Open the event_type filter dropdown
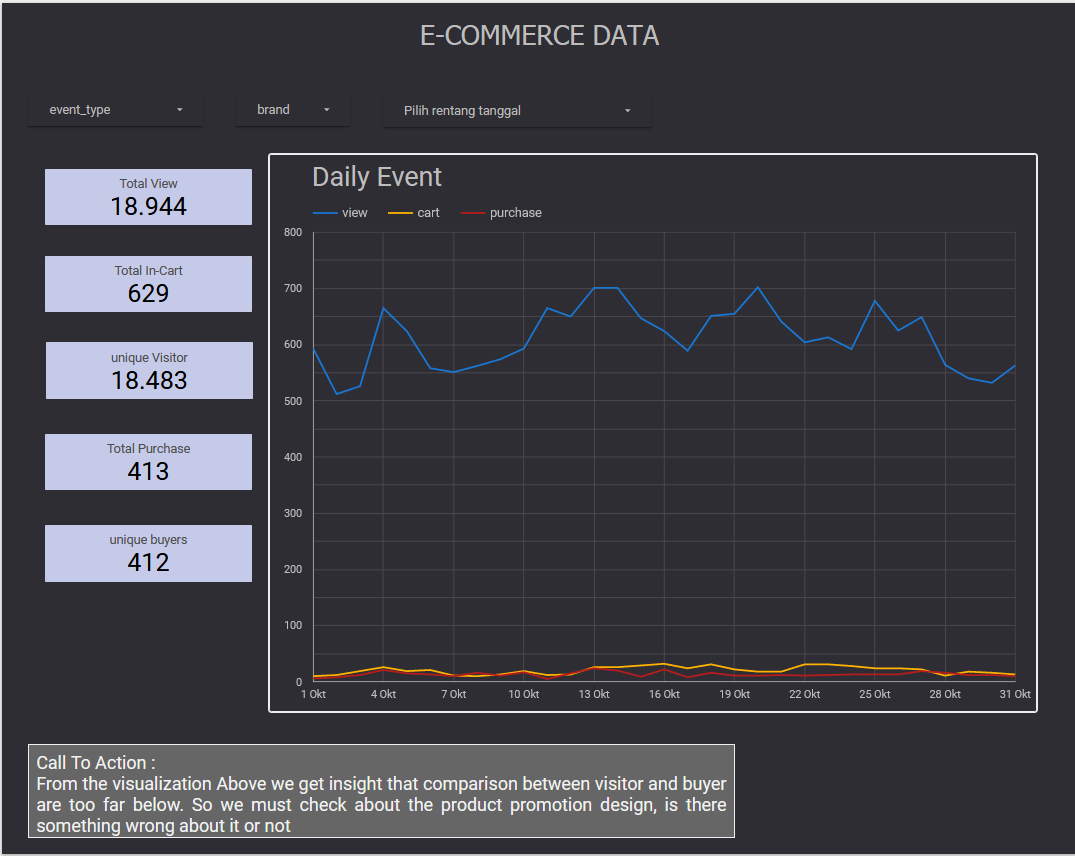 pyautogui.click(x=100, y=110)
